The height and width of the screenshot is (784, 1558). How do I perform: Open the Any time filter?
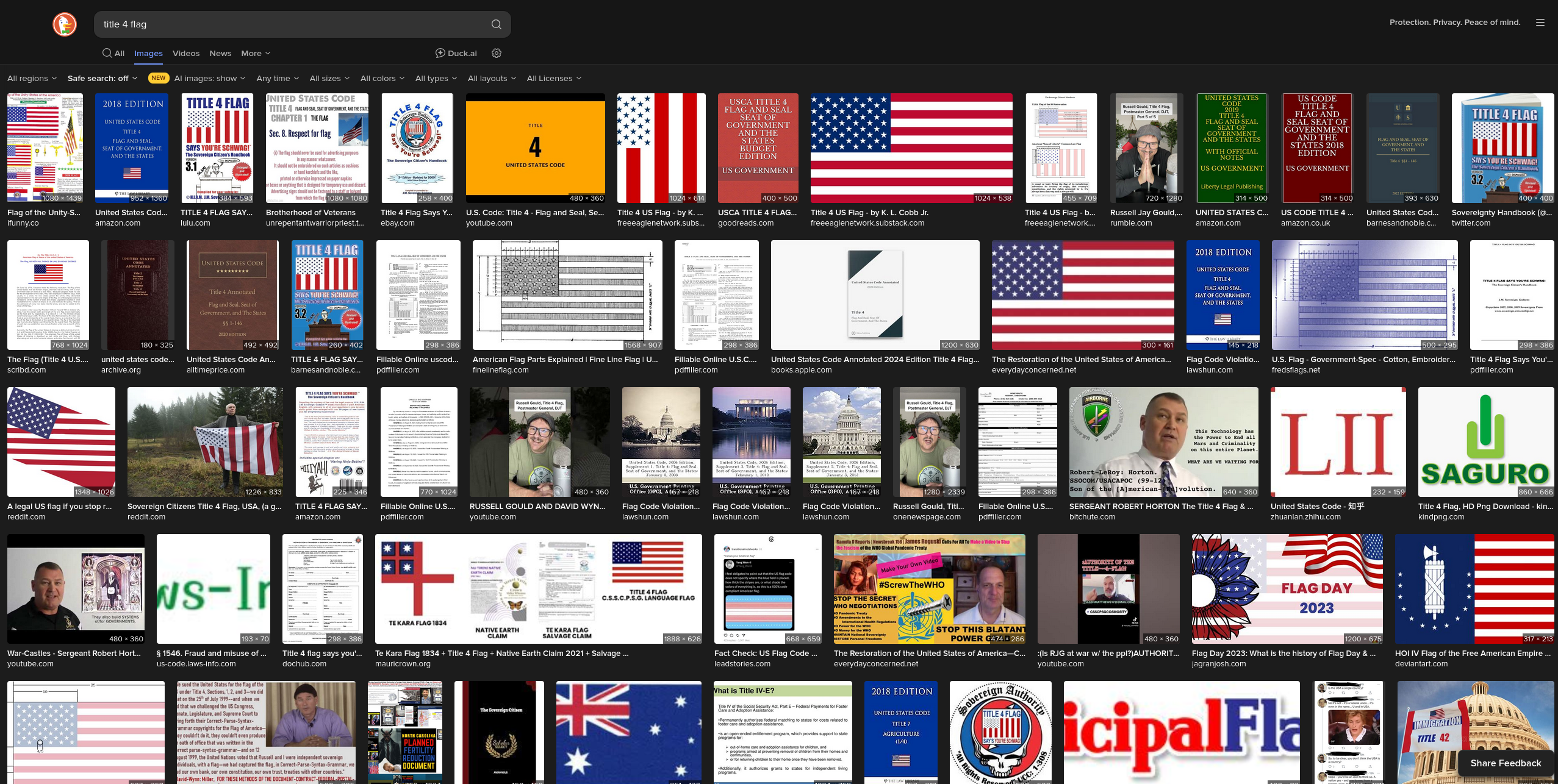pyautogui.click(x=277, y=78)
